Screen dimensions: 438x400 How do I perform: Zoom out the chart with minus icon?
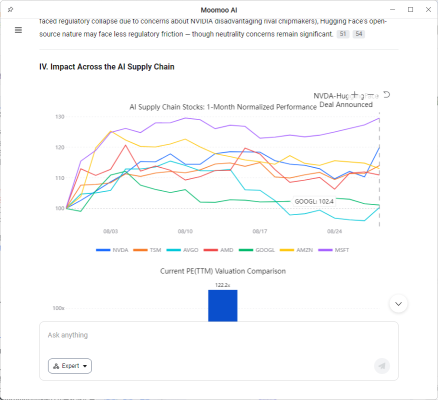click(x=370, y=95)
